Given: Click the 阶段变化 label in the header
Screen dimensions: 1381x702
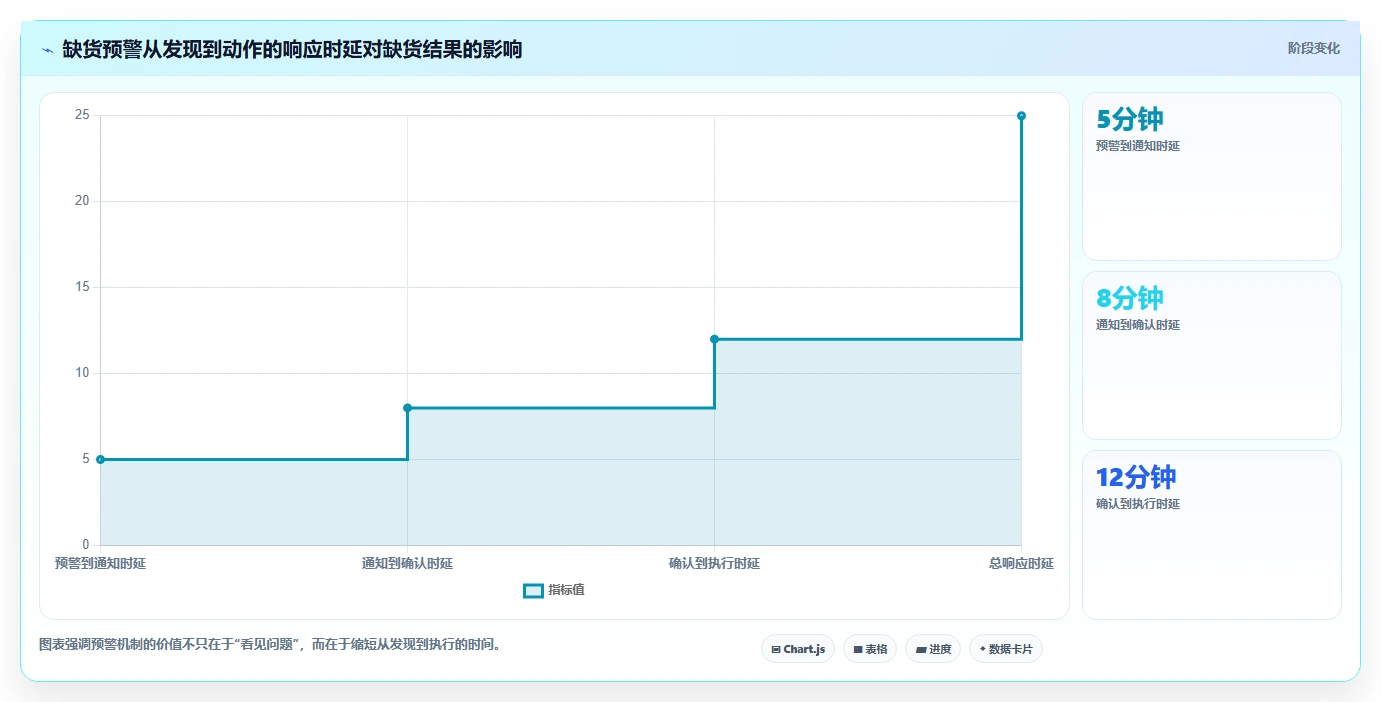Looking at the screenshot, I should [x=1313, y=48].
